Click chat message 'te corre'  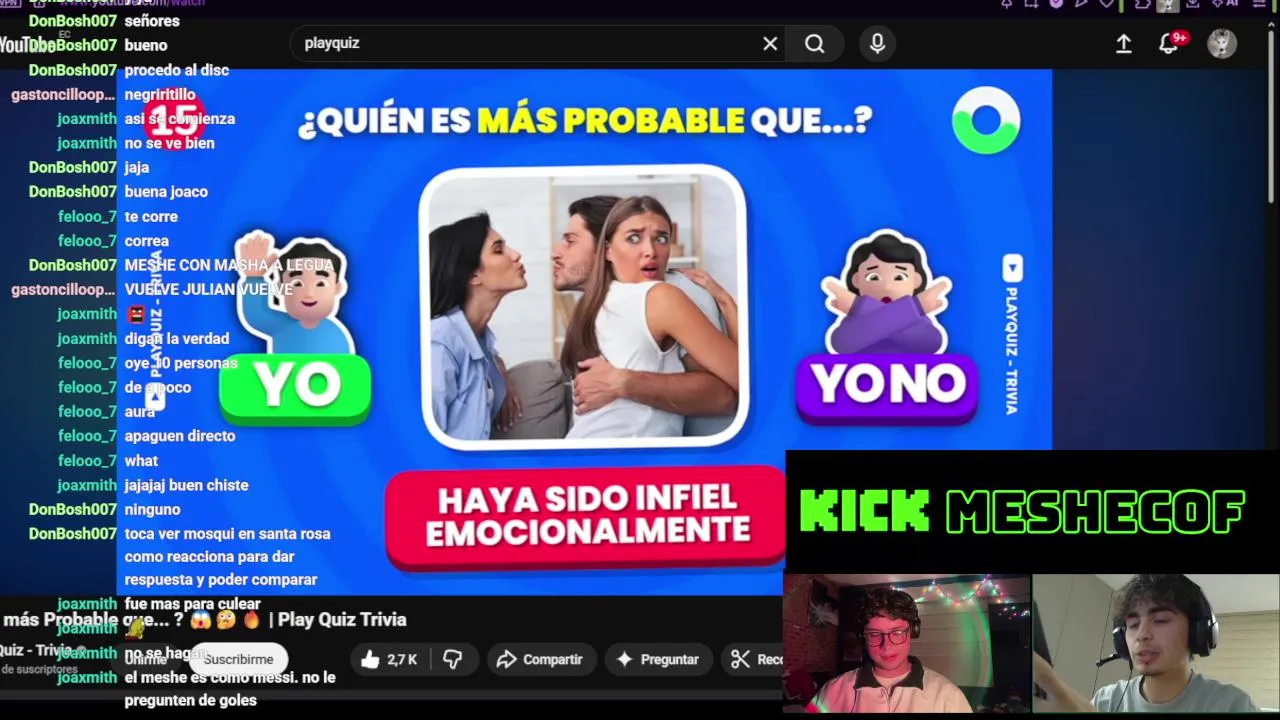pyautogui.click(x=151, y=216)
